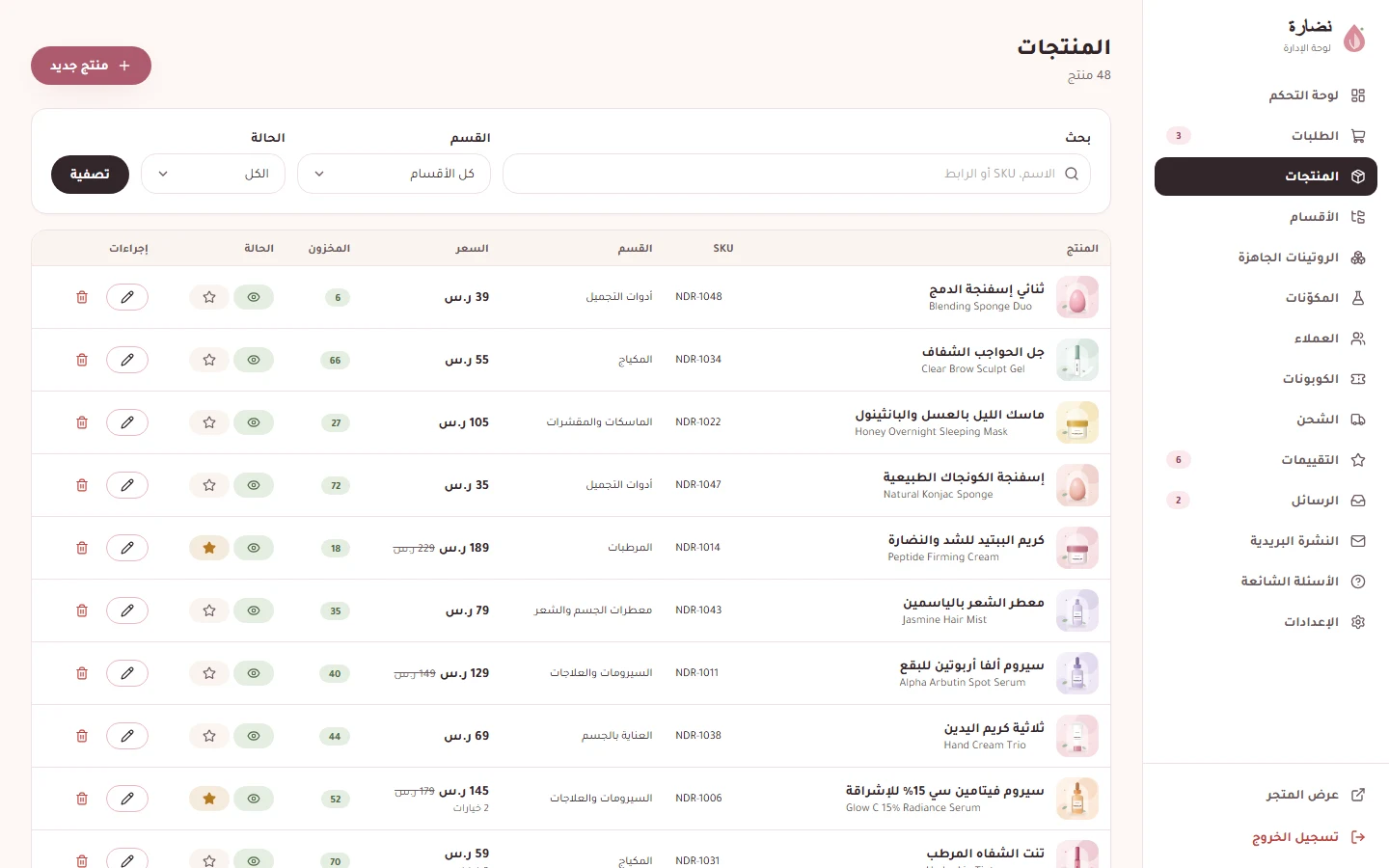Edit the Peptide Firming Cream product
1389x868 pixels.
coord(127,548)
